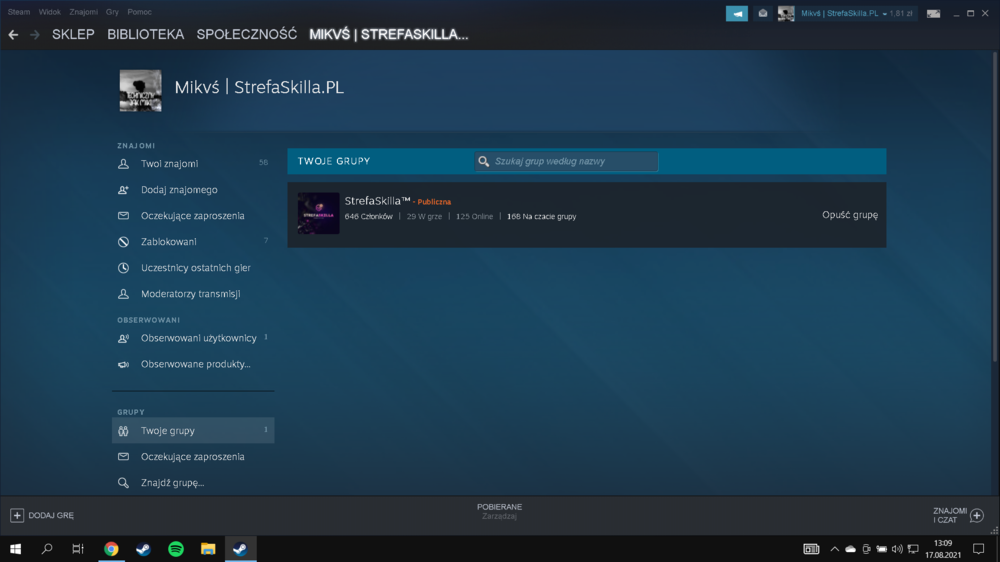The width and height of the screenshot is (1000, 562).
Task: Open Spotify from the taskbar
Action: pos(176,549)
